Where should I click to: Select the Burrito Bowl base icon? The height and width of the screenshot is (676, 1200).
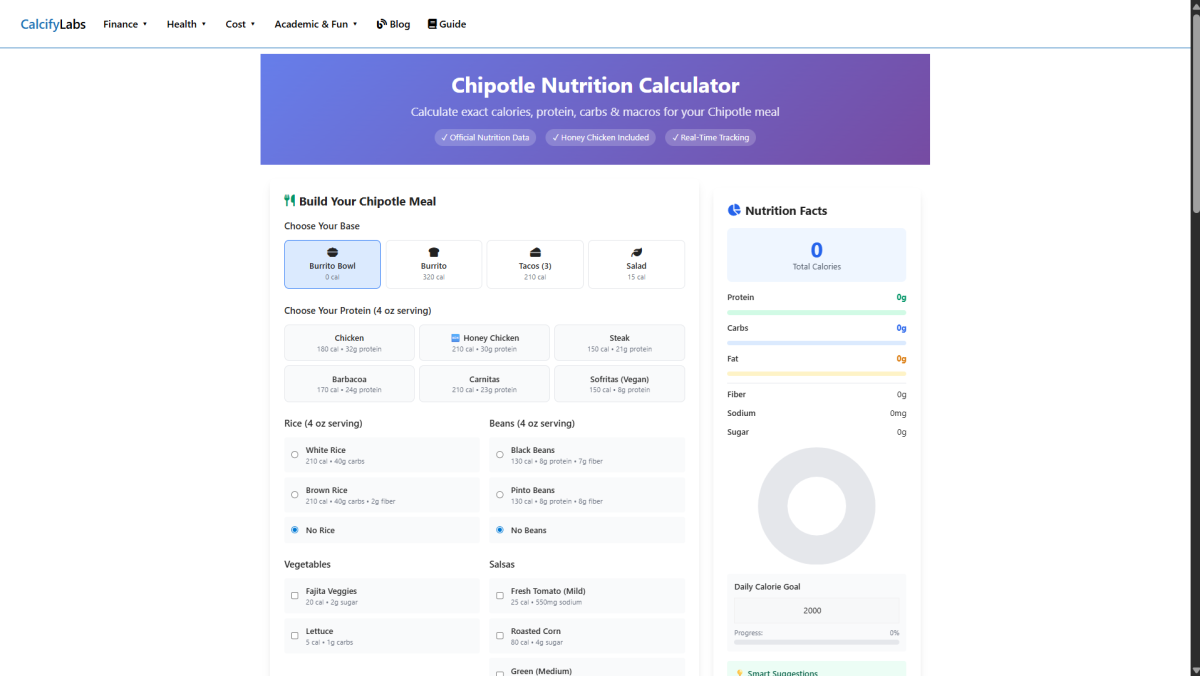(332, 252)
